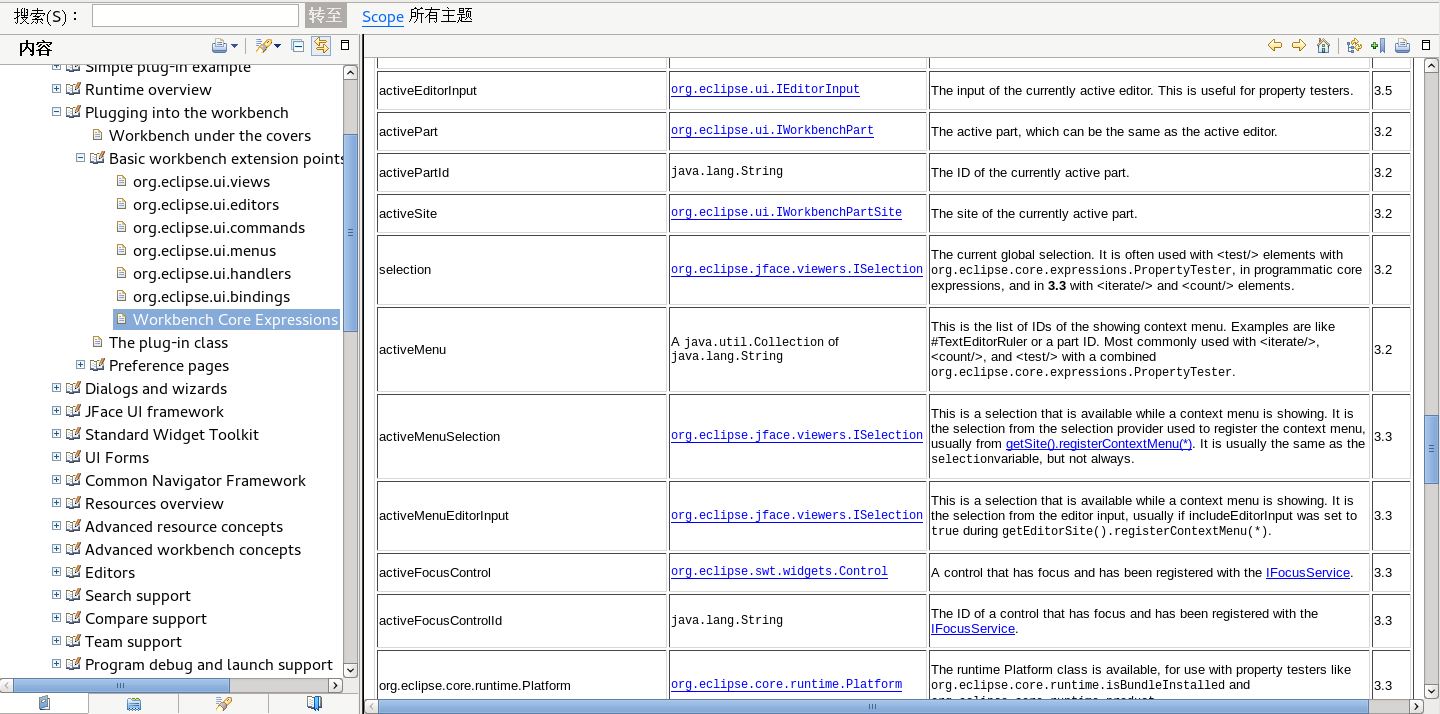Open org.eclipse.ui.commands topic
Image resolution: width=1440 pixels, height=714 pixels.
[x=219, y=227]
